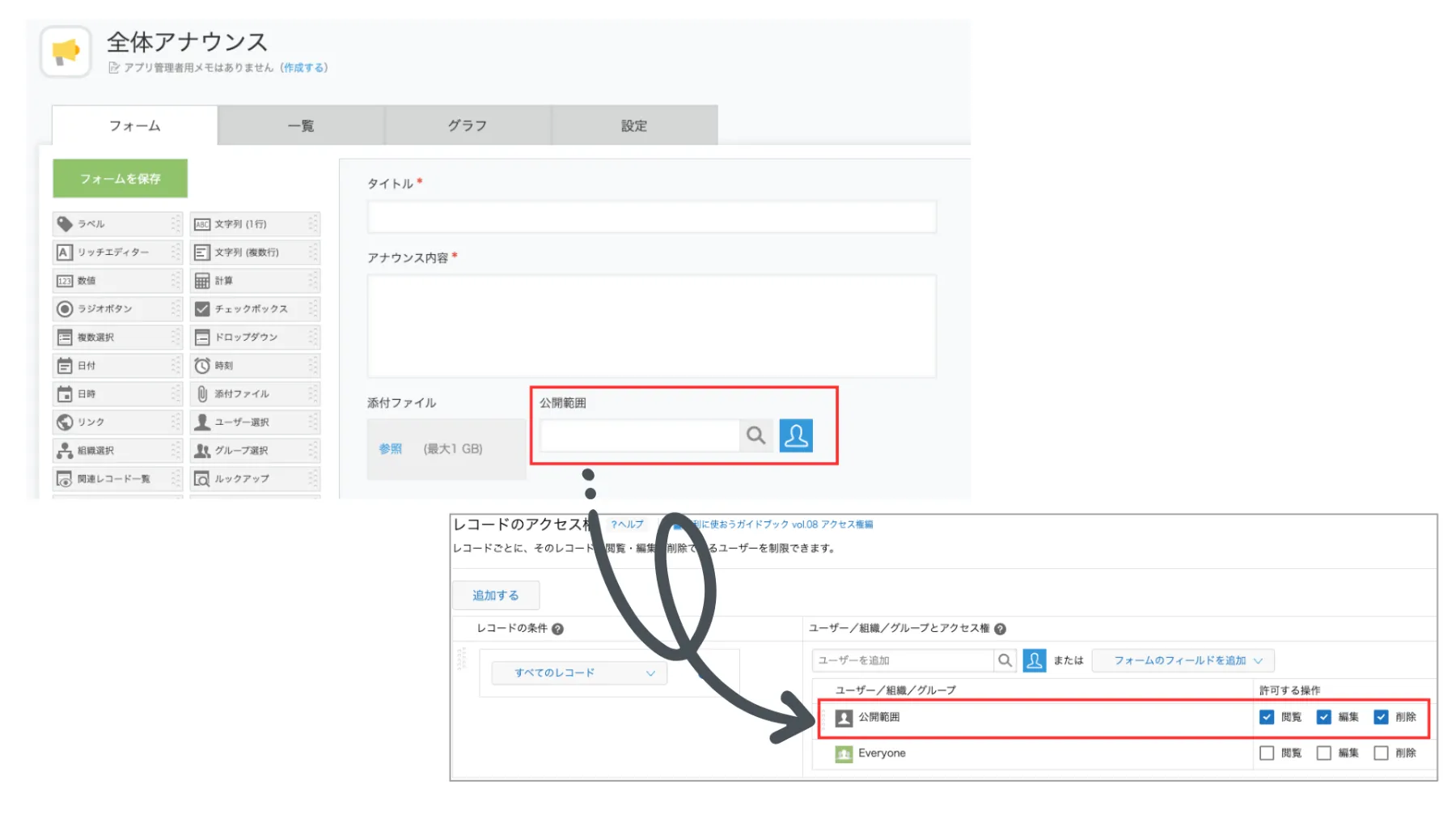The width and height of the screenshot is (1456, 819).
Task: Click the リンク field icon
Action: [67, 422]
